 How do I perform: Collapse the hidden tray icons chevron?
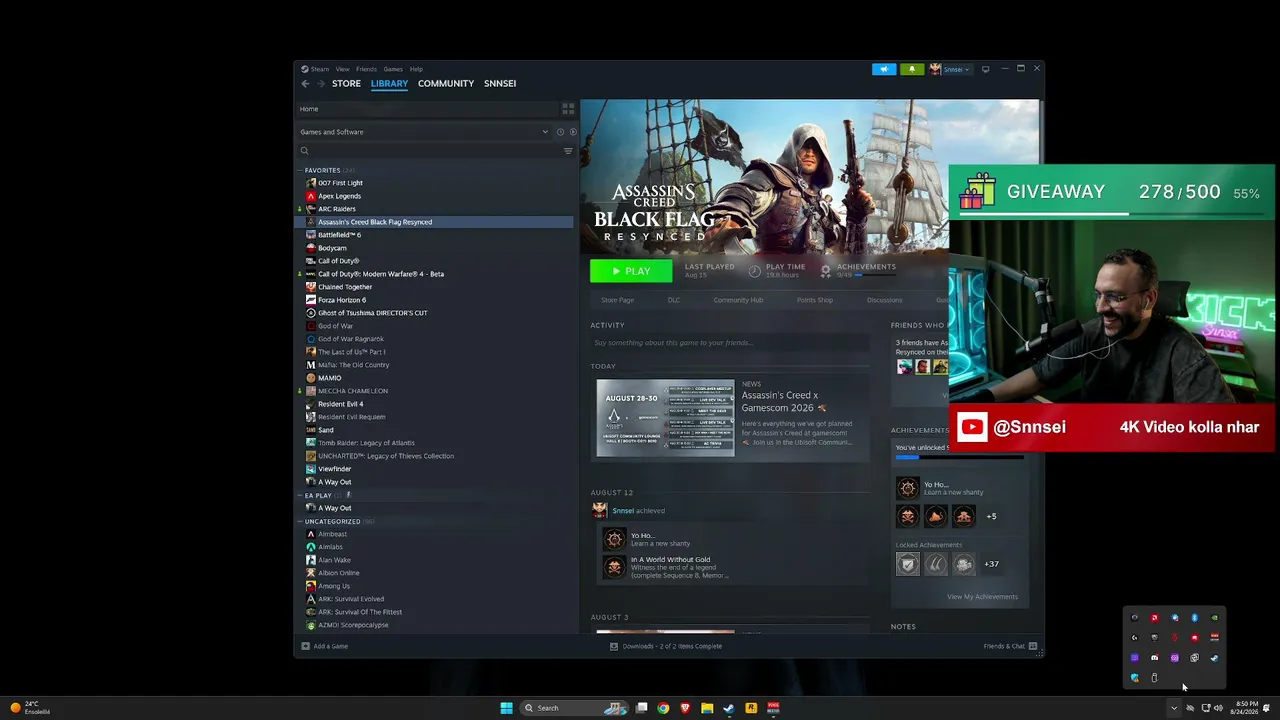[1174, 708]
